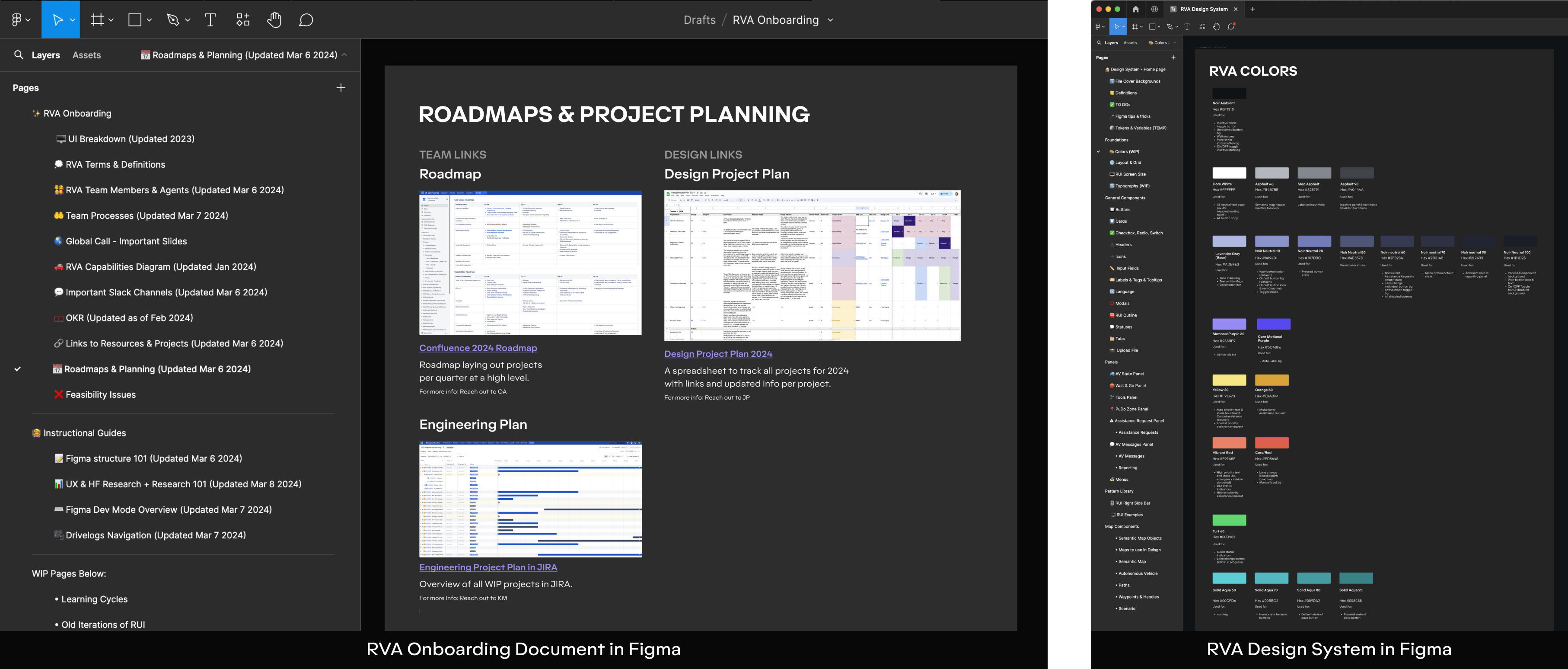This screenshot has height=669, width=1568.
Task: Click Design Project Plan spreadsheet thumbnail
Action: 812,266
